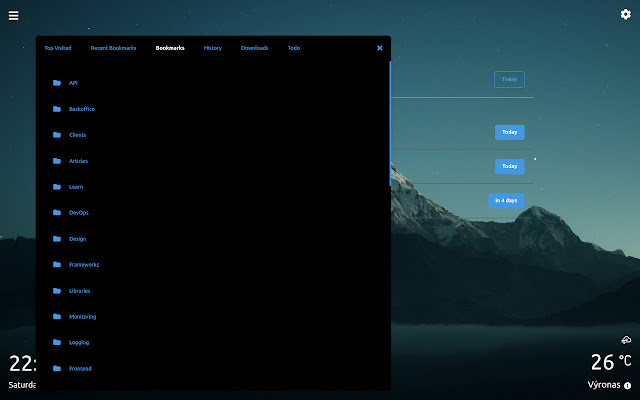The width and height of the screenshot is (640, 400).
Task: Click the outlined Today button
Action: (x=509, y=79)
